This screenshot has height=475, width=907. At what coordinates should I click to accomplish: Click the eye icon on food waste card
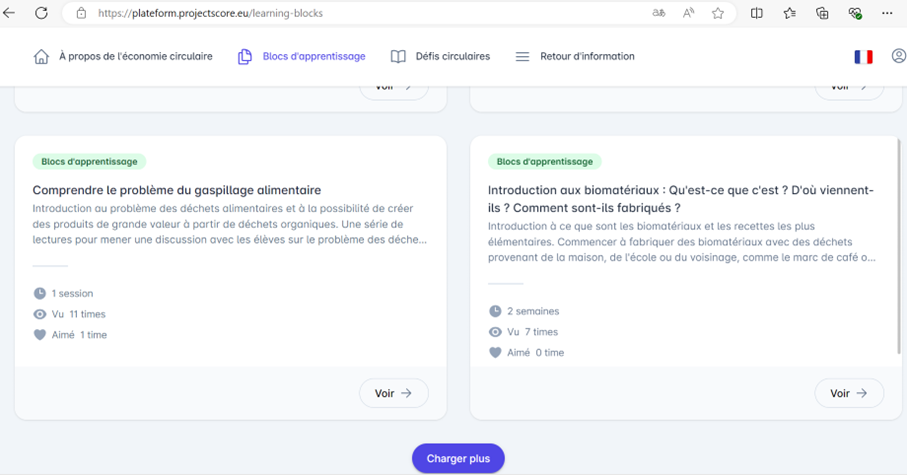click(x=40, y=314)
